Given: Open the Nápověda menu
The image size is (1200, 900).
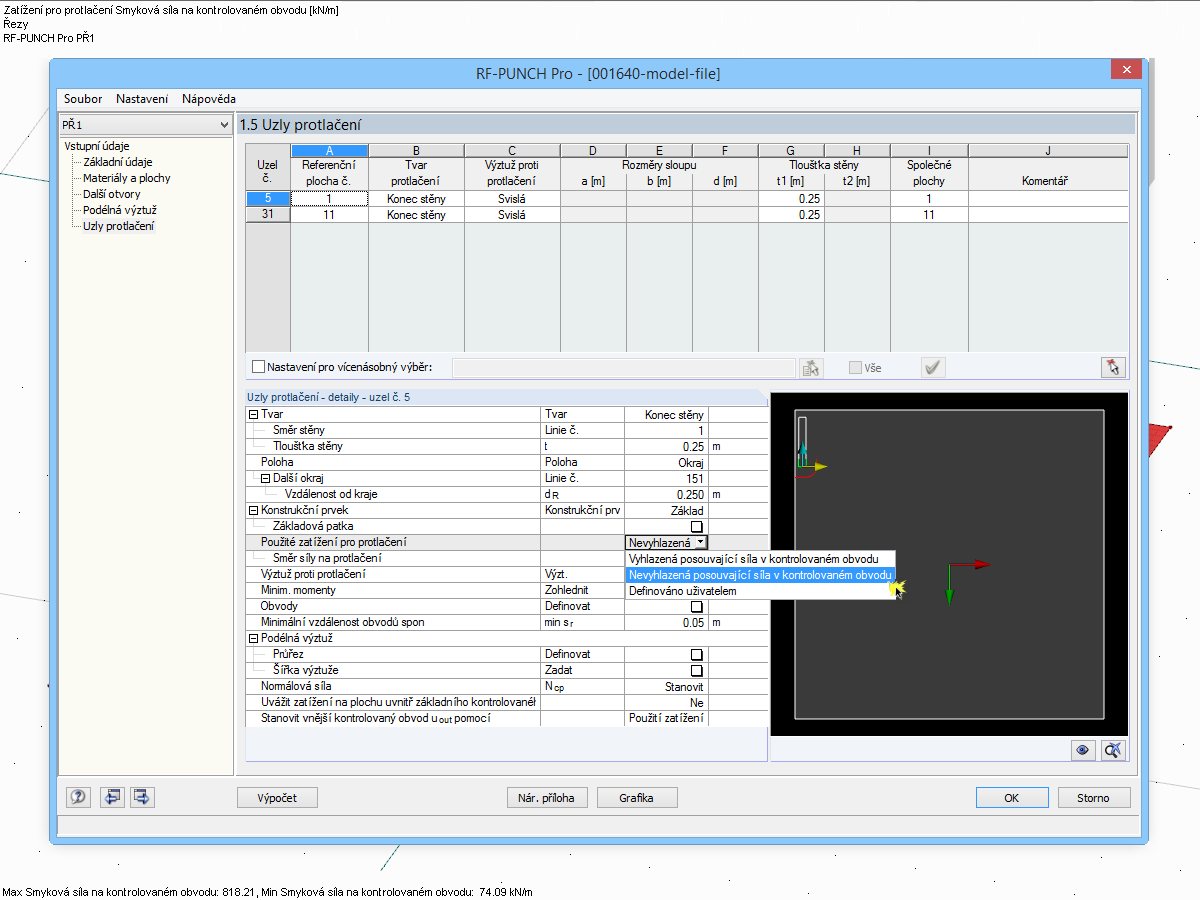Looking at the screenshot, I should point(209,99).
